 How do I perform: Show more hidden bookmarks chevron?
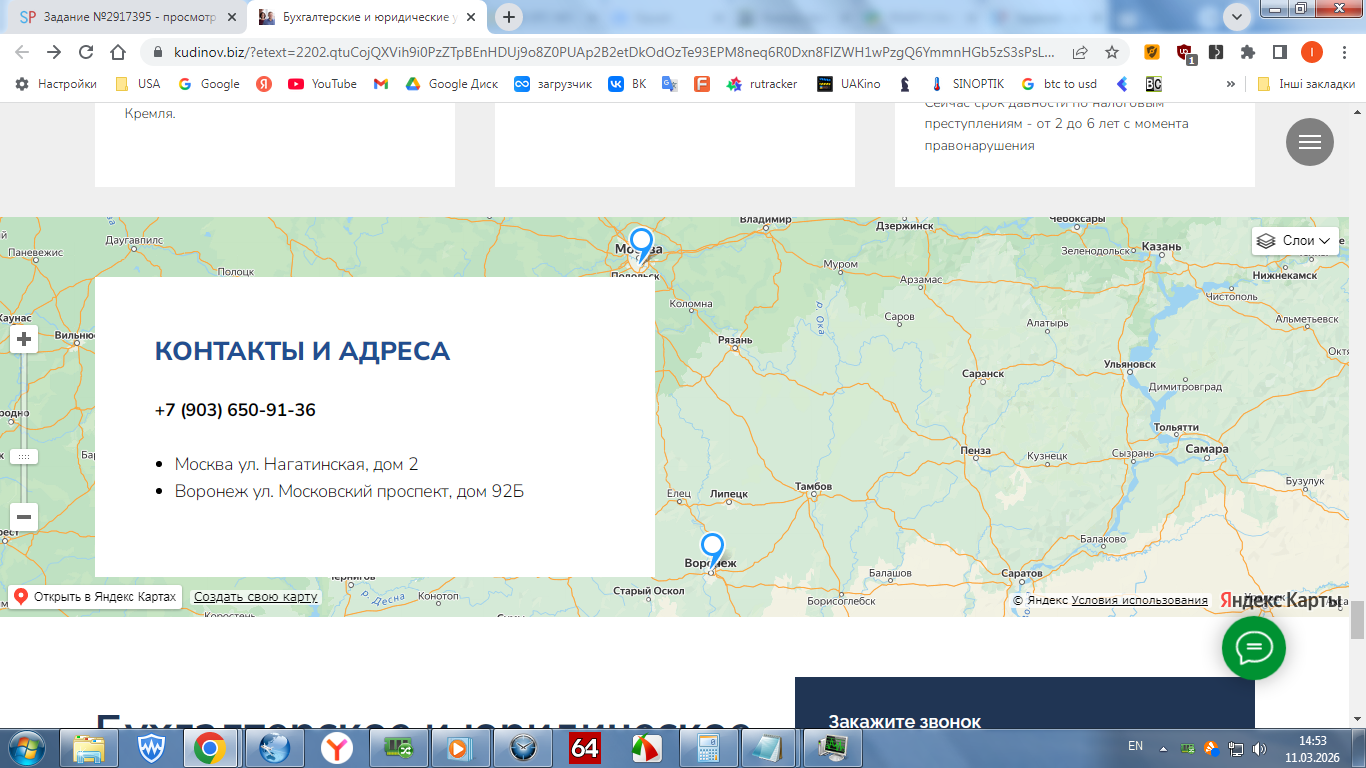tap(1230, 84)
